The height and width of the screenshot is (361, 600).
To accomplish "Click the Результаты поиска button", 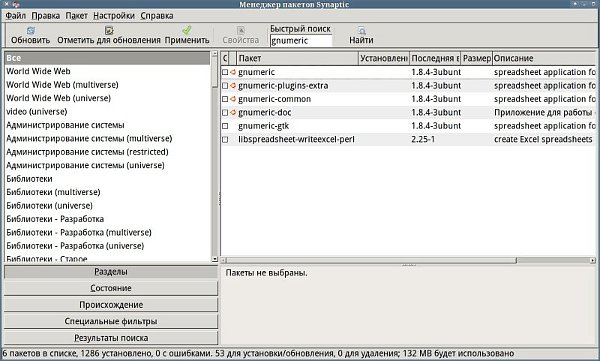I will point(111,338).
